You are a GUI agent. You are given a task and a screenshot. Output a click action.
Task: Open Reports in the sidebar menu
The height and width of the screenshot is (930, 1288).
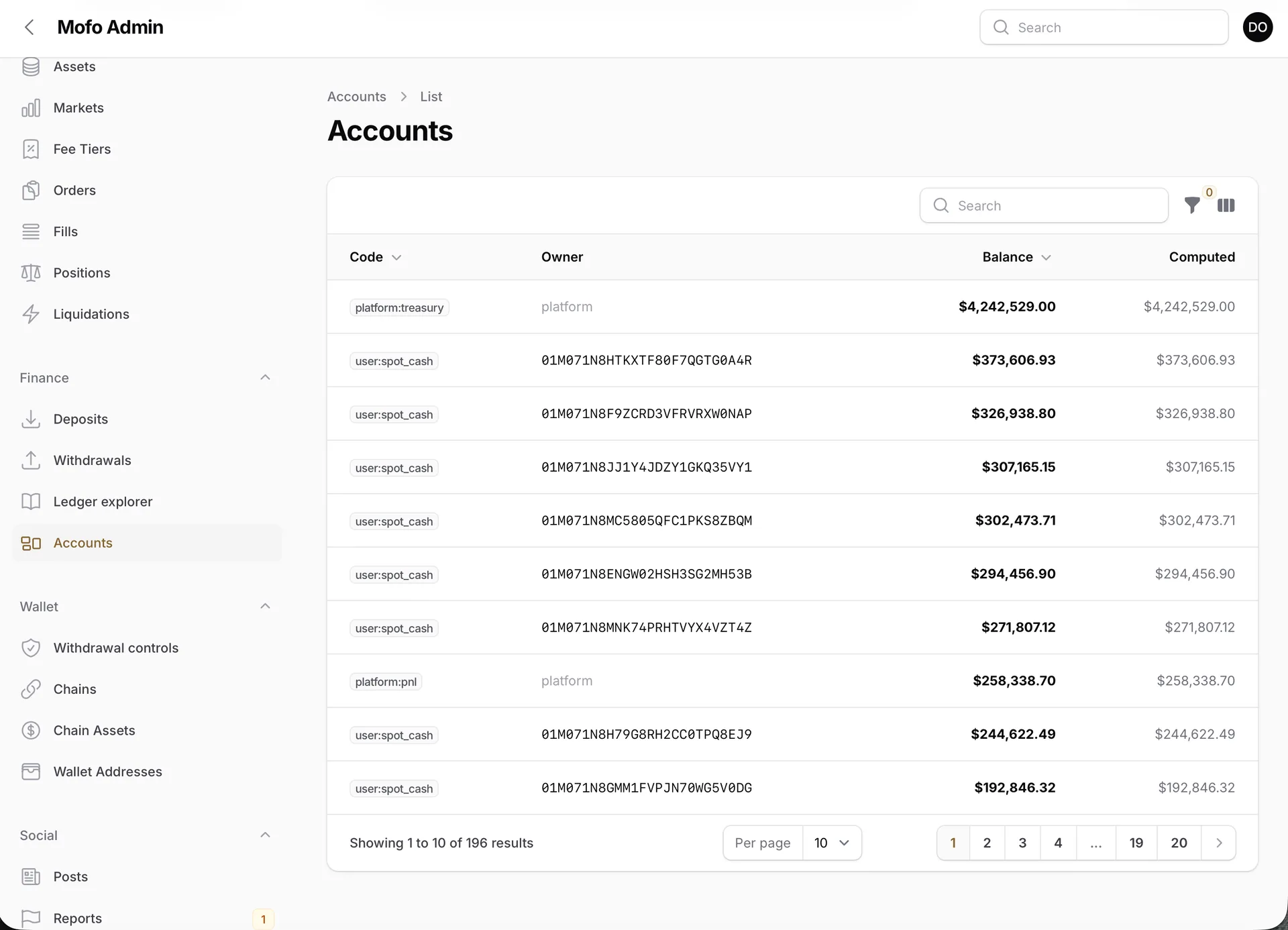(147, 918)
